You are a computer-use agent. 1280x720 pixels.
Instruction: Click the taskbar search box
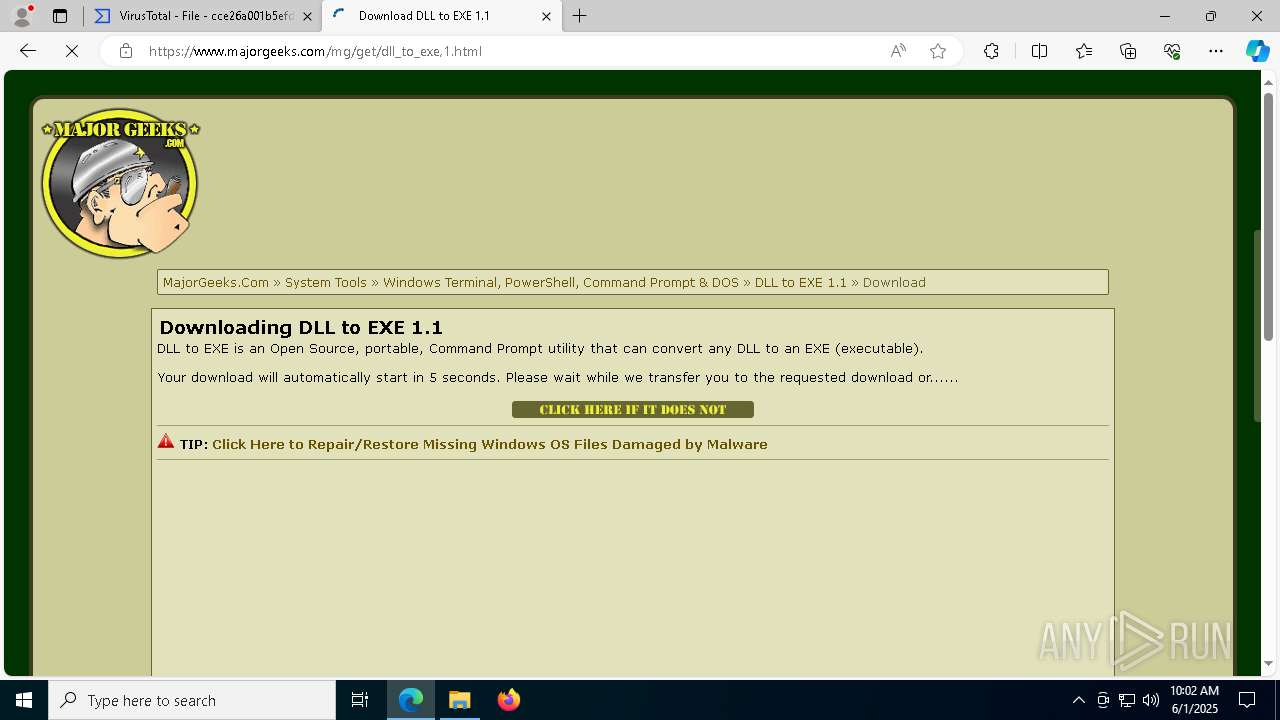coord(192,700)
